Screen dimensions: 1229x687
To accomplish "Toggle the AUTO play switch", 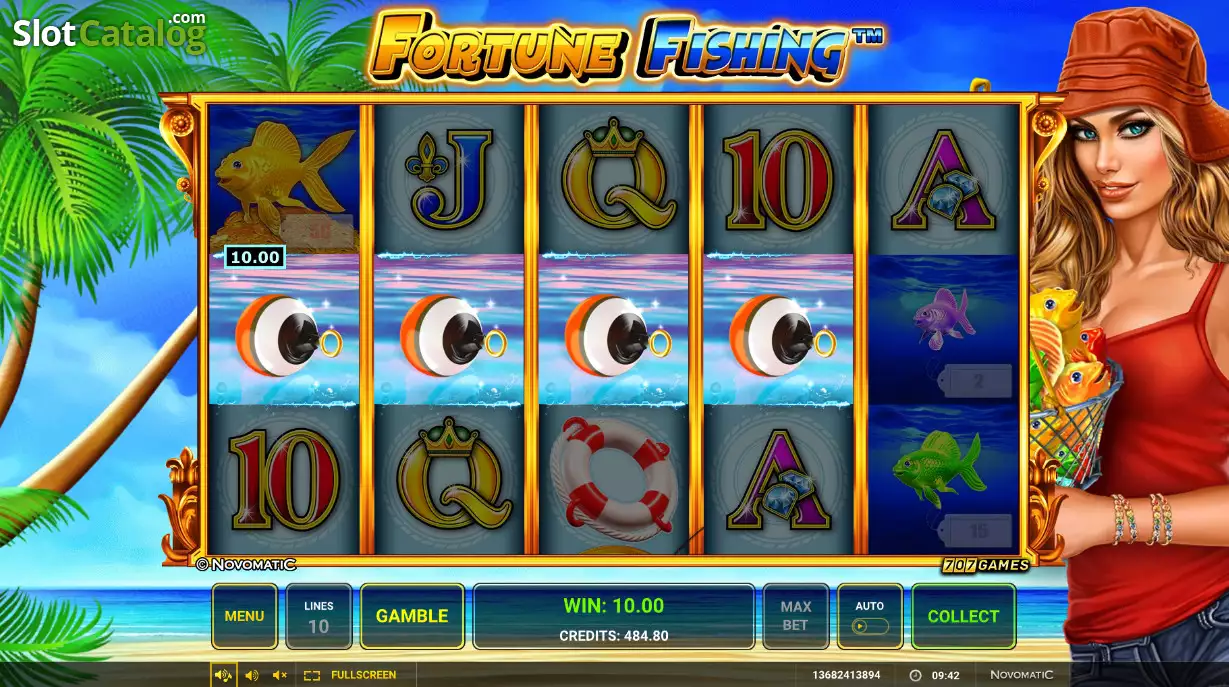I will (x=869, y=627).
